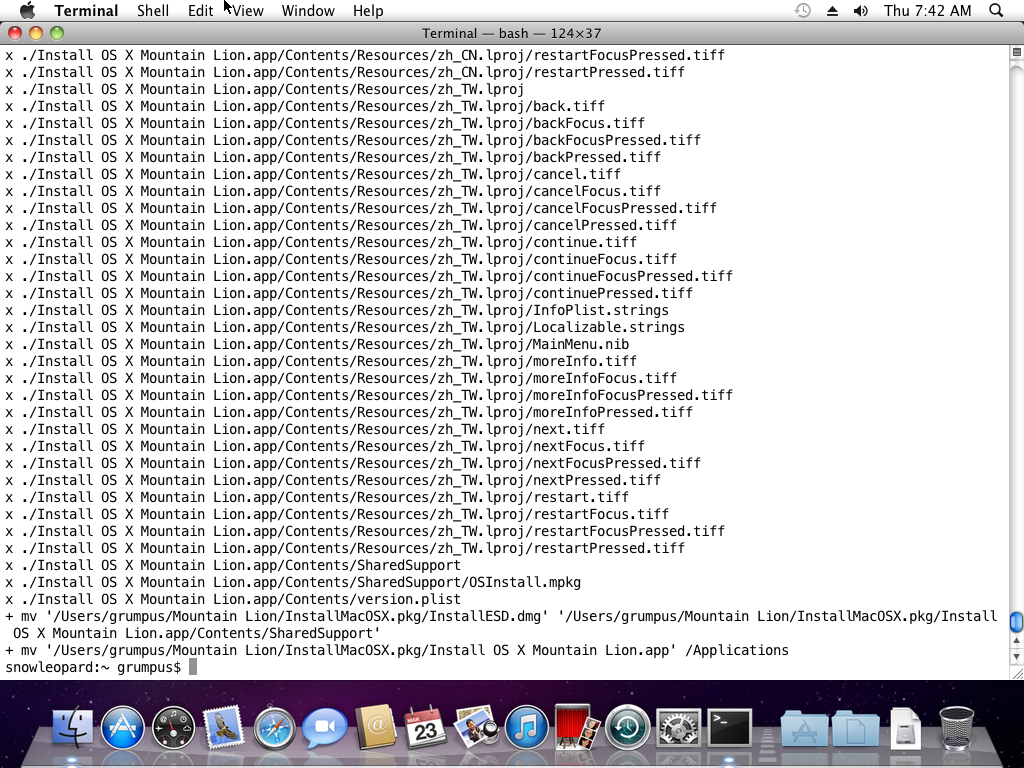Screen dimensions: 1024x768
Task: Click the zh_TW.lproj/continue.tiff line
Action: coord(321,242)
